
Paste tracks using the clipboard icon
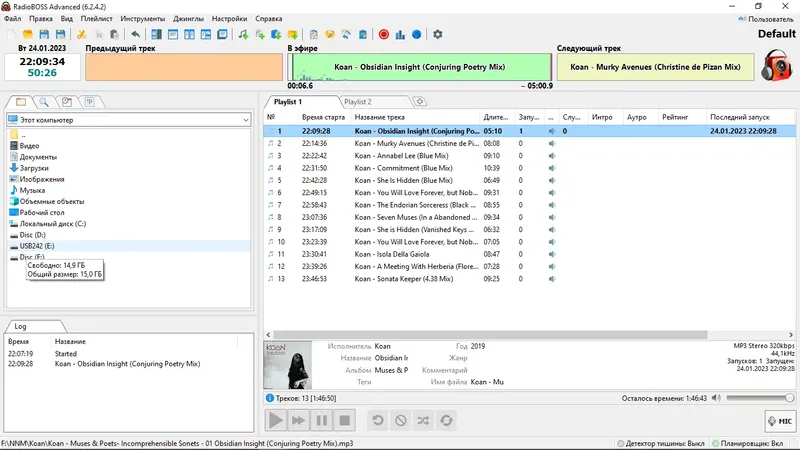click(115, 34)
